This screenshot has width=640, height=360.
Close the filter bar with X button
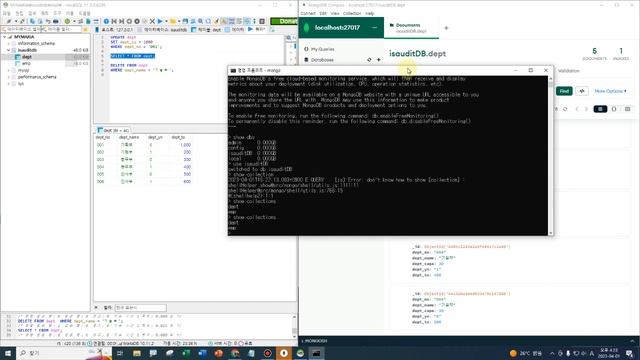(96, 307)
